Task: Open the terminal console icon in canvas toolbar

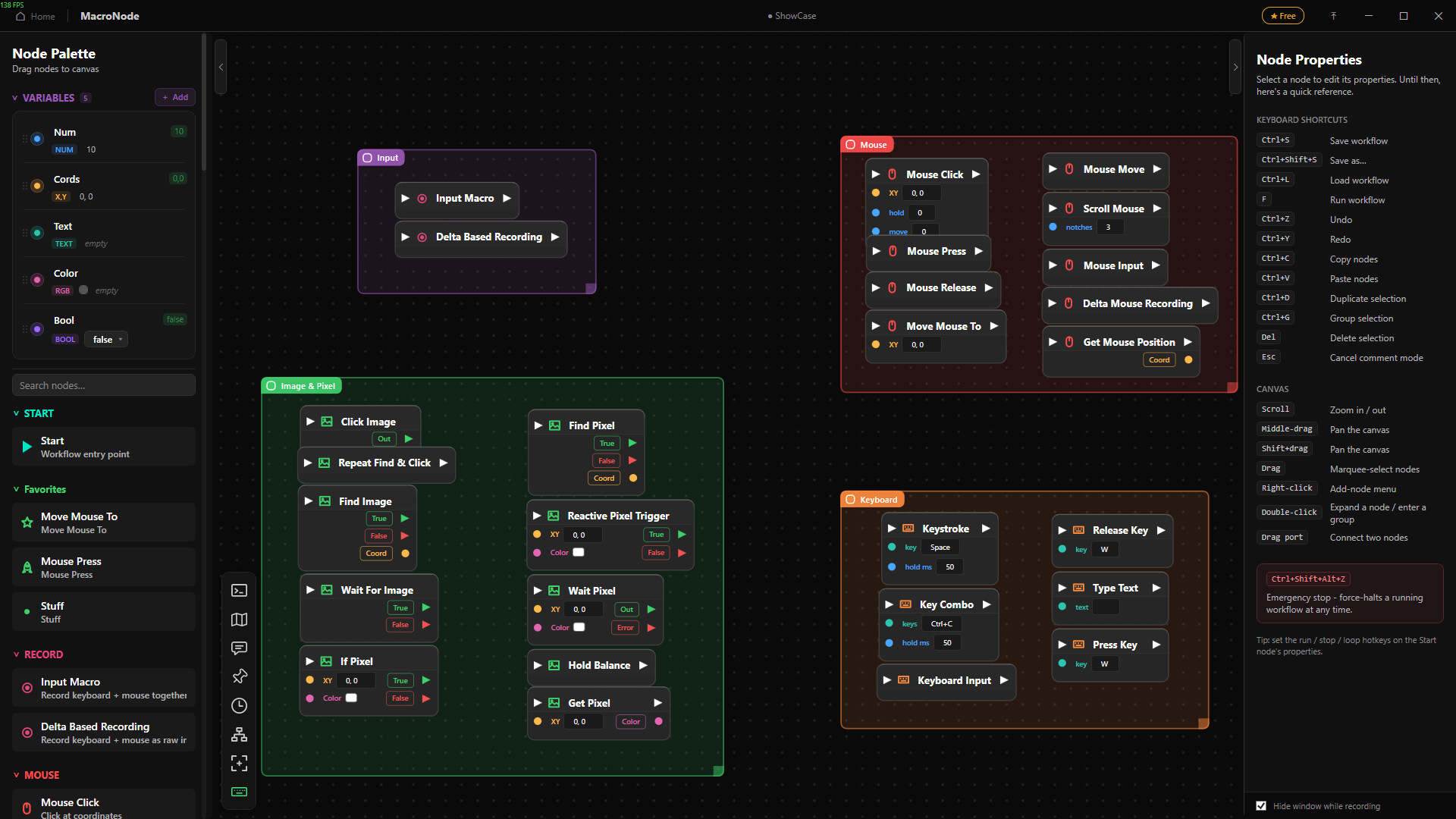Action: pos(239,591)
